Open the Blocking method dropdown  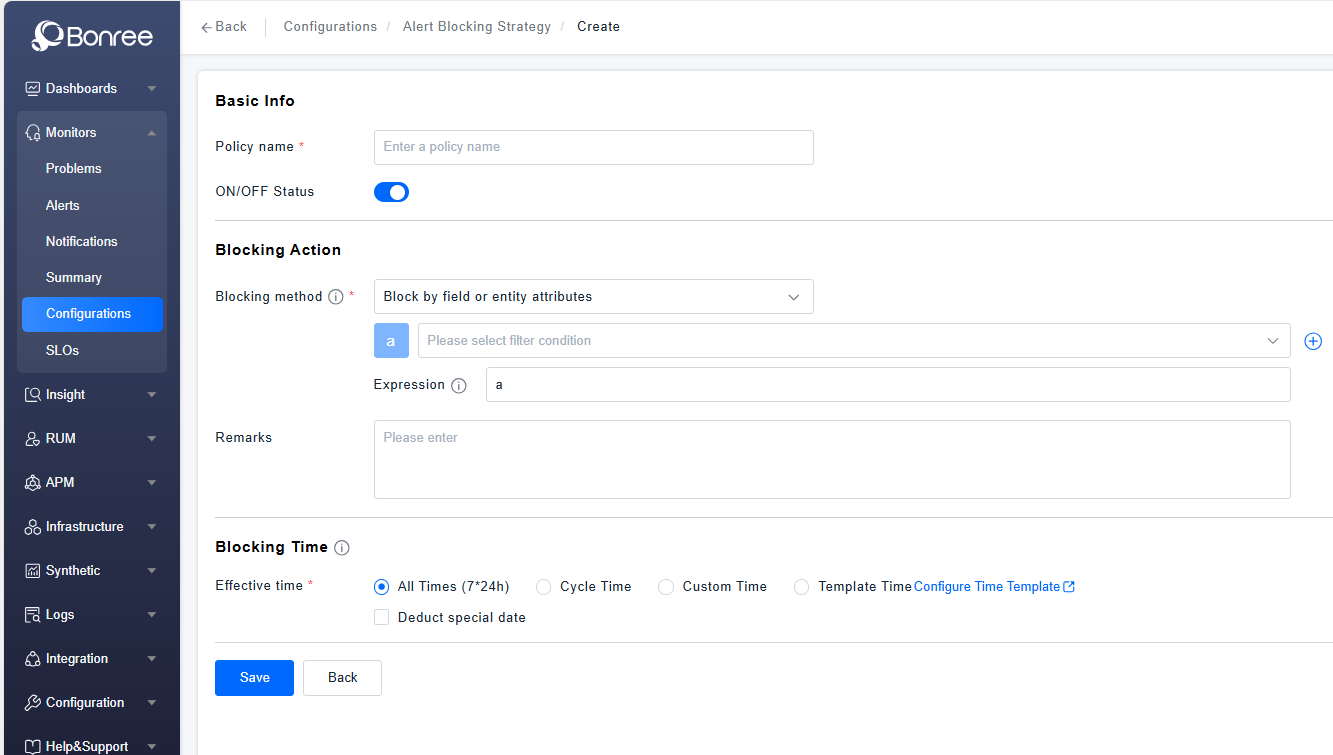click(593, 297)
